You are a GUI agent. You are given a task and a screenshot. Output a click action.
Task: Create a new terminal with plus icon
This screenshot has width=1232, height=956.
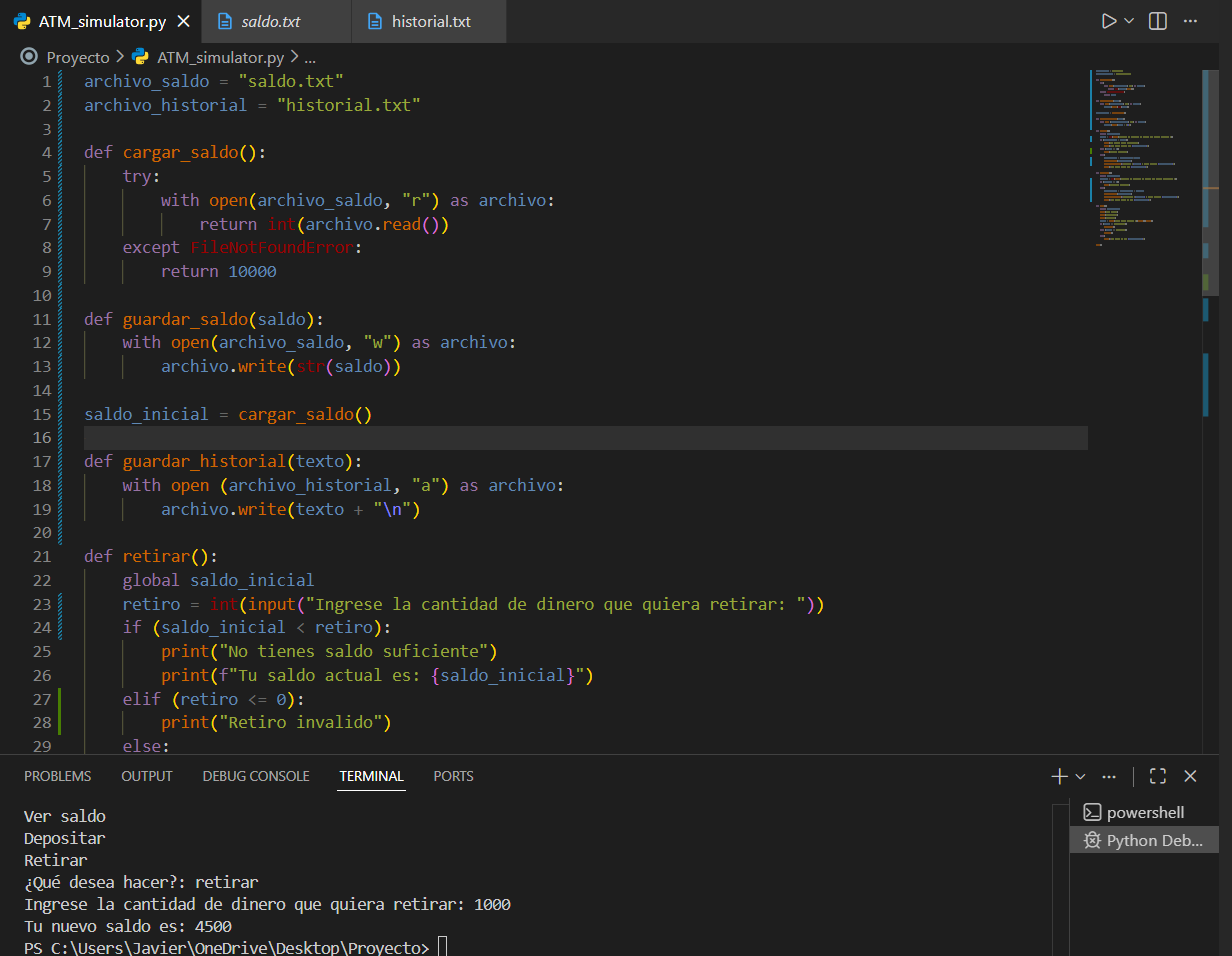1059,776
